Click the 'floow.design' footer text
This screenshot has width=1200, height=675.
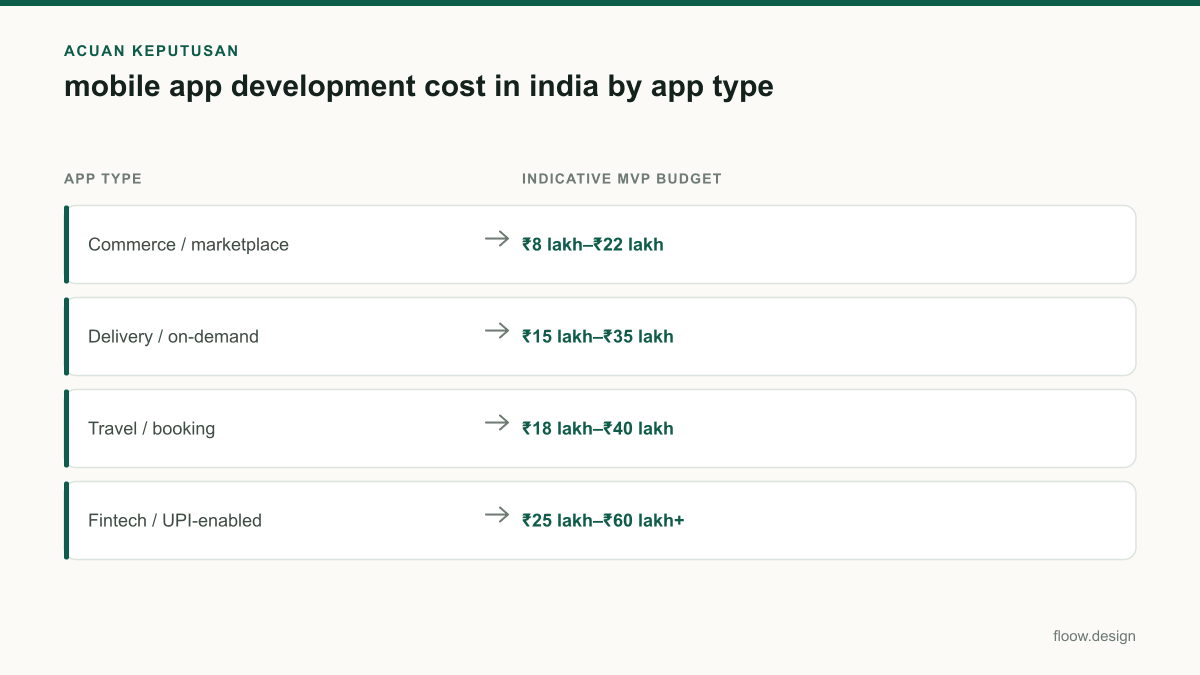pos(1094,636)
